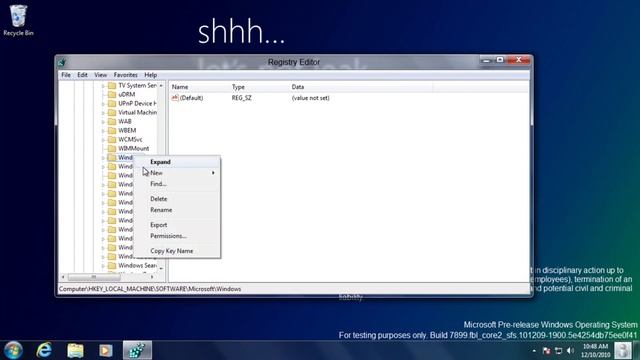The height and width of the screenshot is (360, 640).
Task: Choose Copy Key Name in the context menu
Action: coord(177,251)
